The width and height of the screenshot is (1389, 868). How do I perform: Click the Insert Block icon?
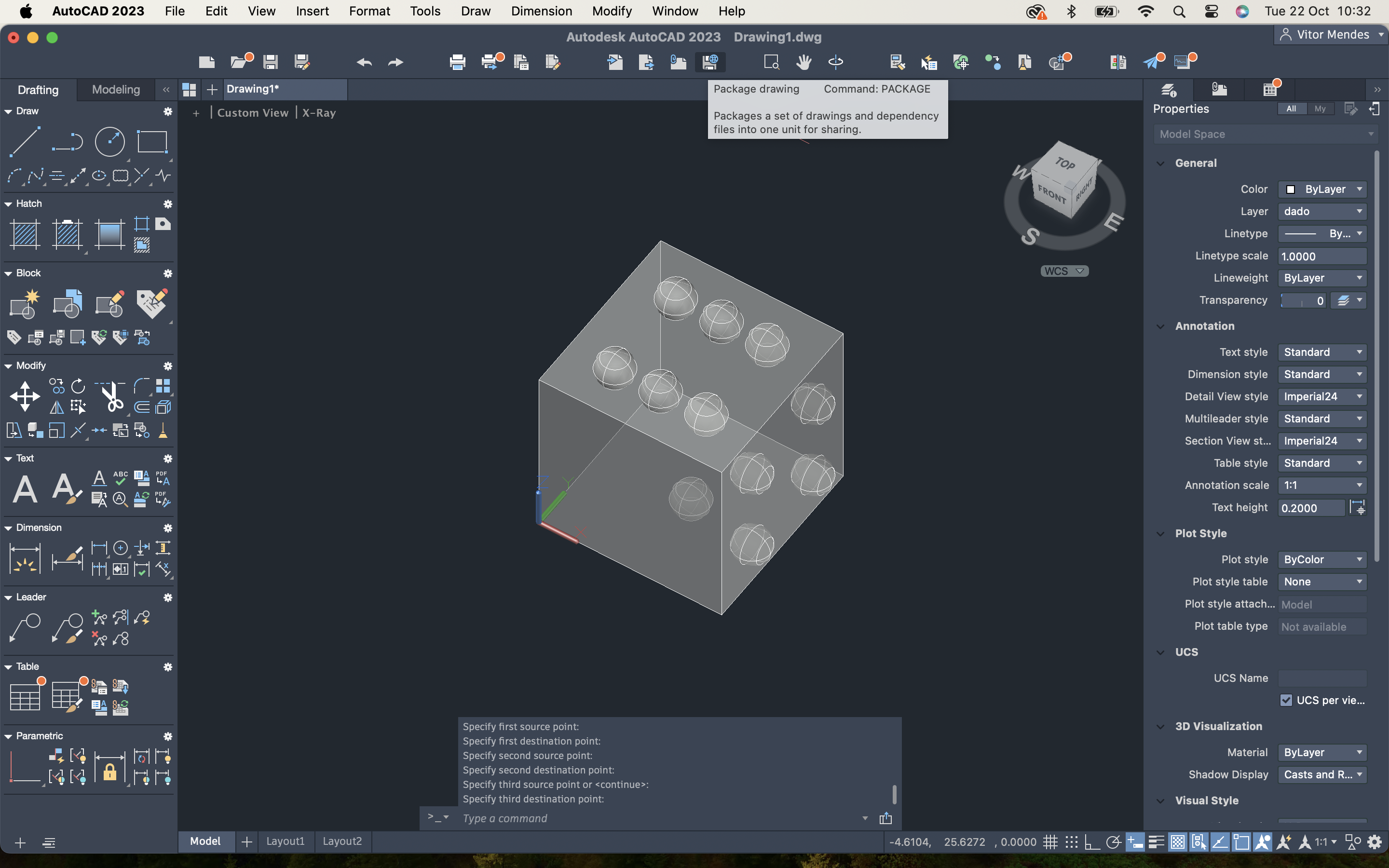coord(67,304)
